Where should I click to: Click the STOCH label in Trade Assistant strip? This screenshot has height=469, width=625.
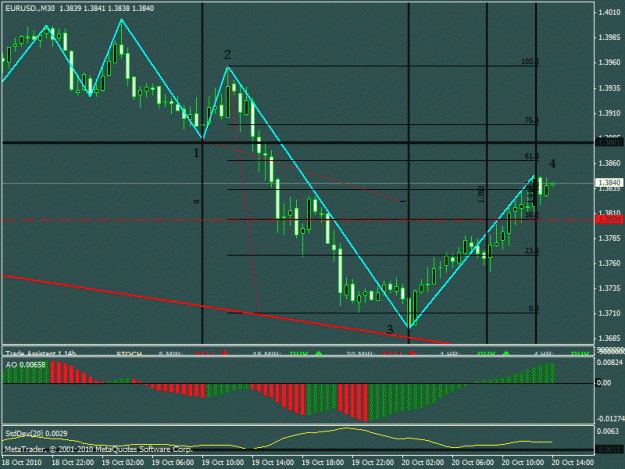129,353
